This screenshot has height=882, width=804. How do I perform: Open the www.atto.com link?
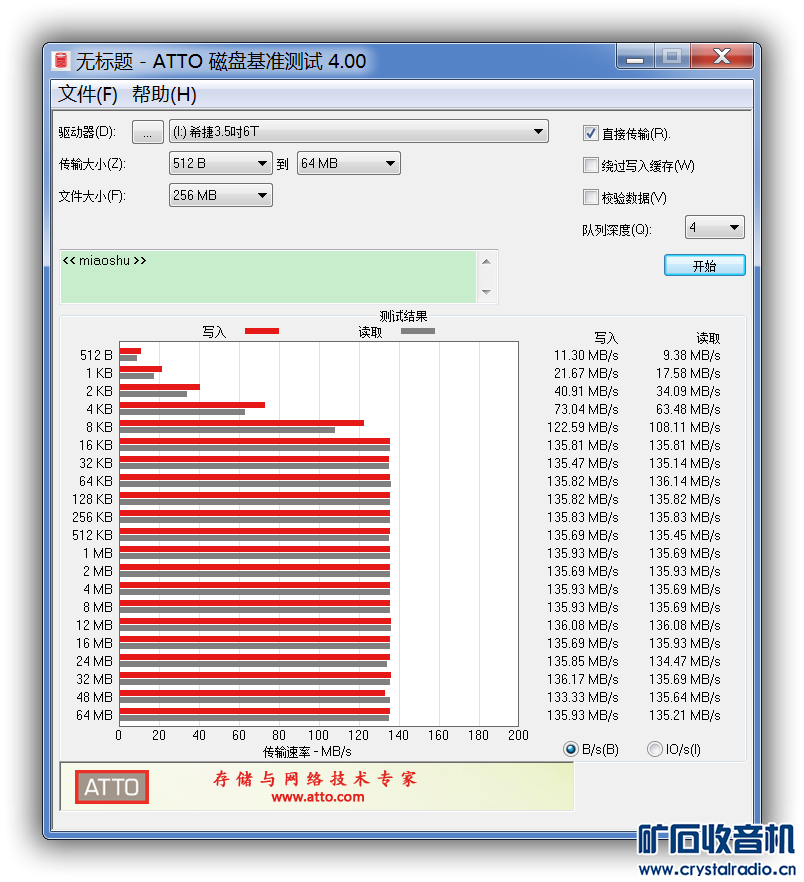point(317,797)
